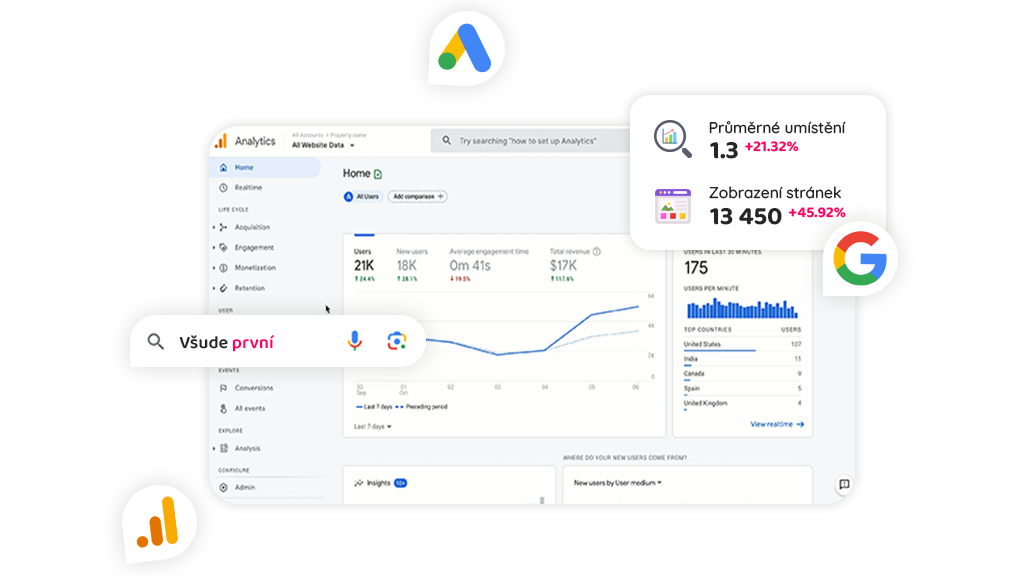Click the Add comparison button
The width and height of the screenshot is (1024, 576).
click(x=418, y=197)
